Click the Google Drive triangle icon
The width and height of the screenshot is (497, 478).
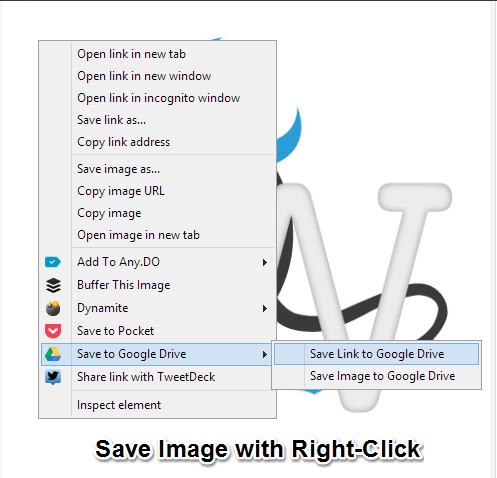tap(53, 354)
